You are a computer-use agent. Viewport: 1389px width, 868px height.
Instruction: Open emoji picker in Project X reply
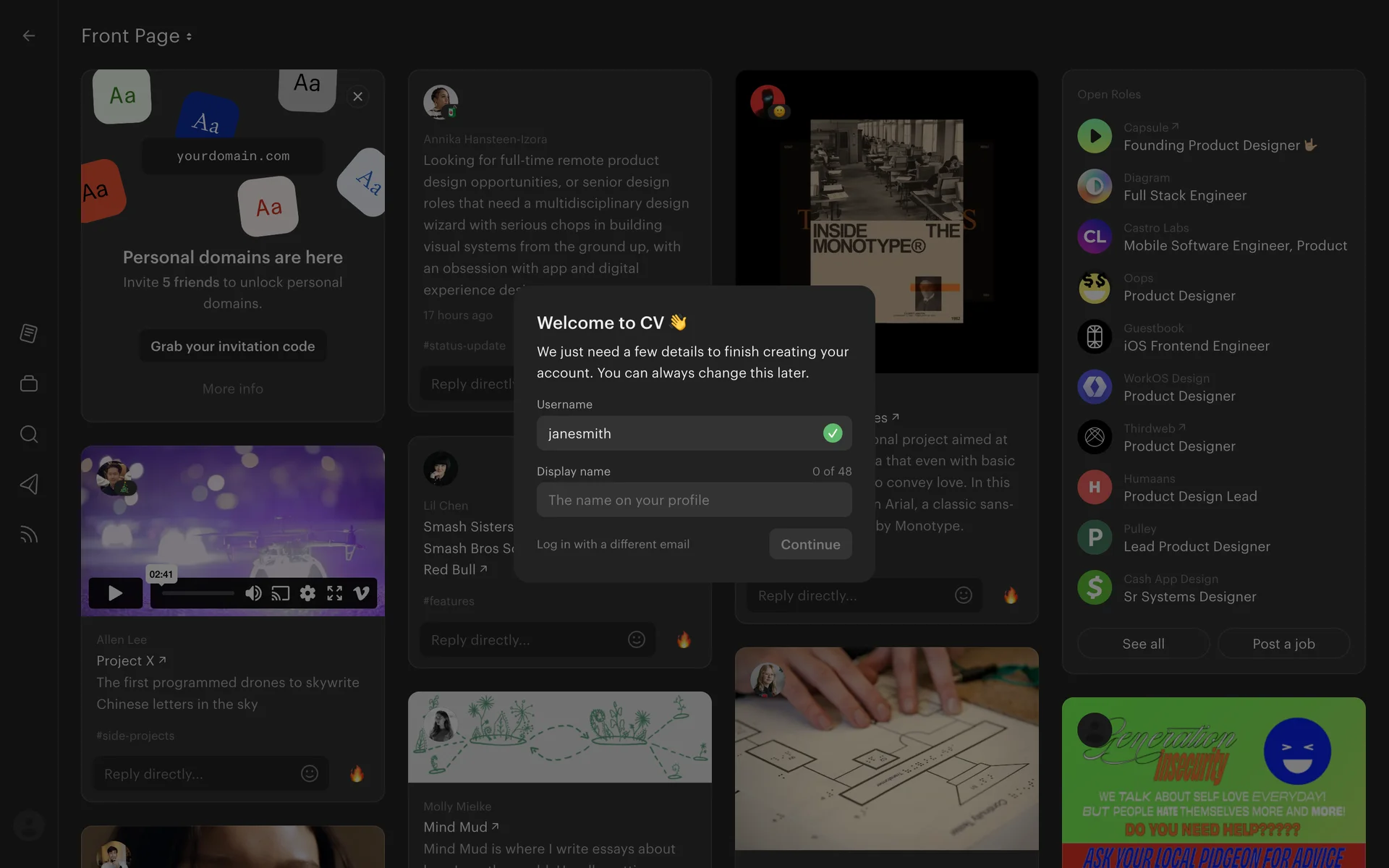click(x=310, y=774)
